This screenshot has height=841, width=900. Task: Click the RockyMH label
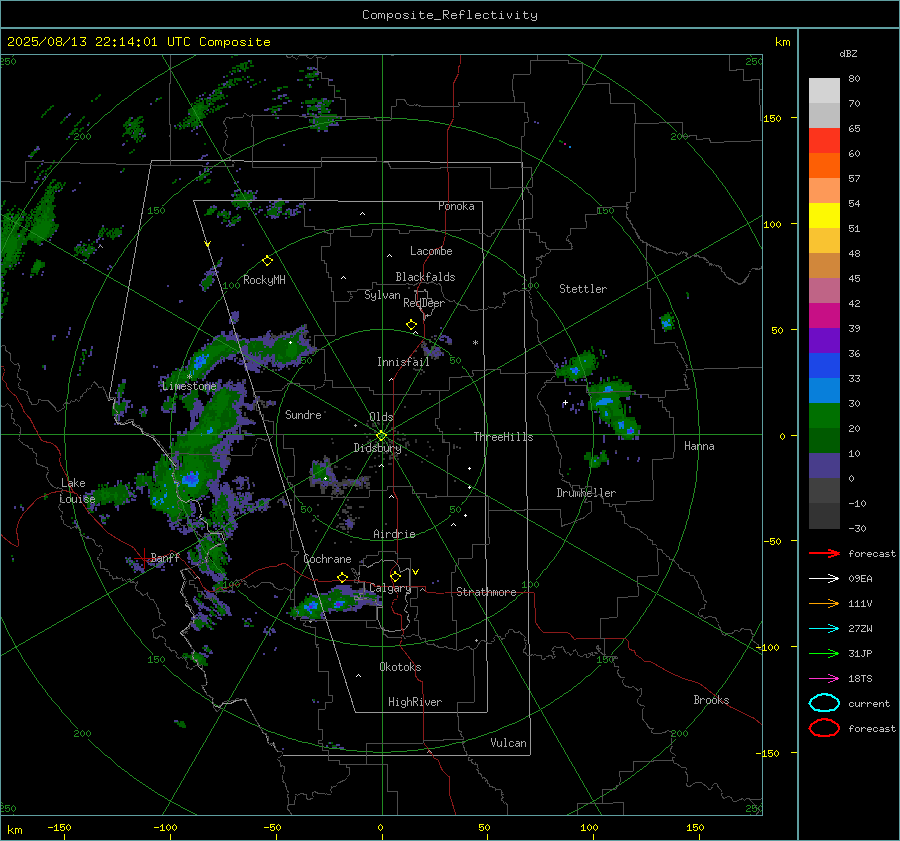pos(264,280)
